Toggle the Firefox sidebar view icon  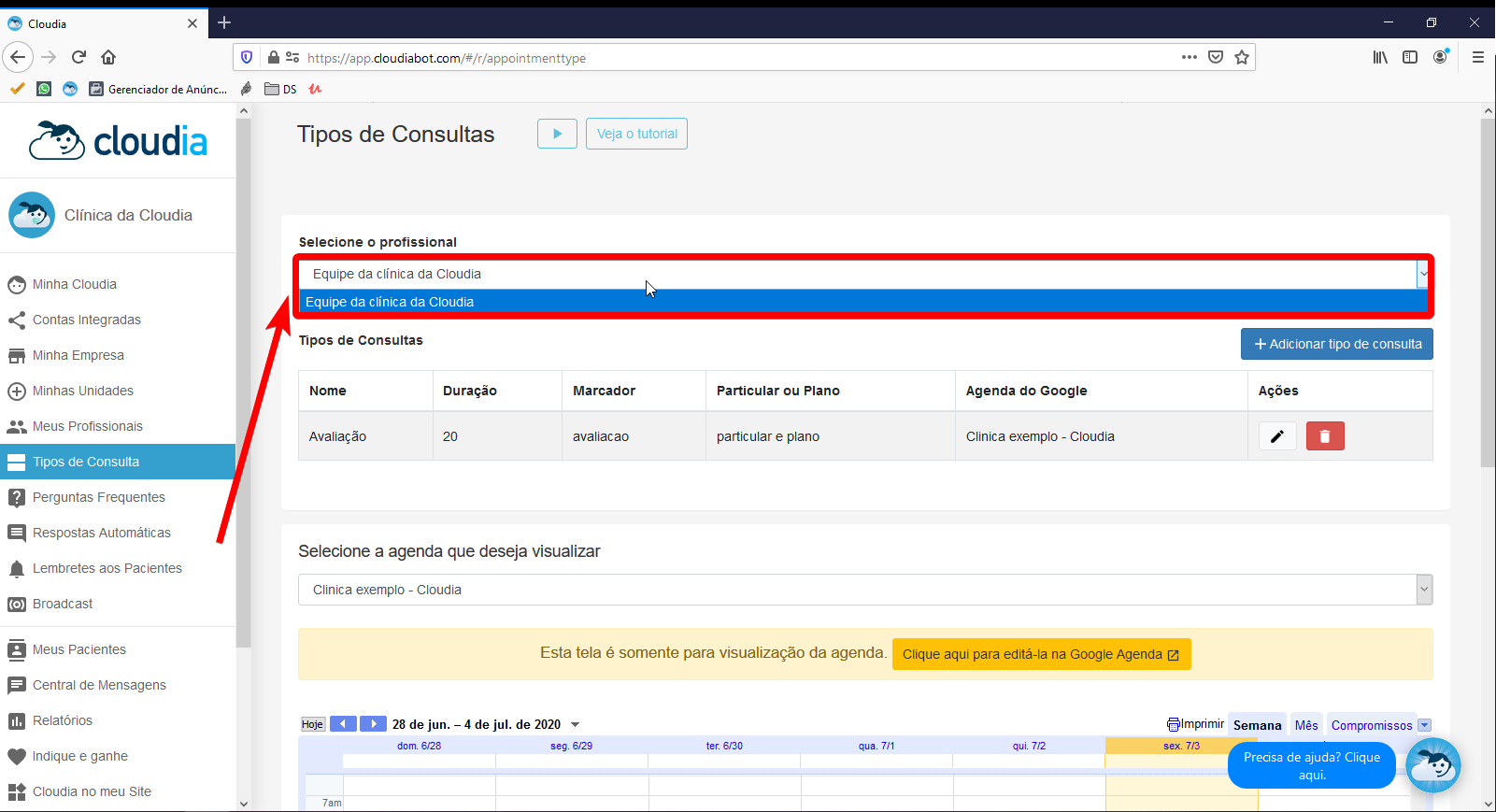[1410, 57]
